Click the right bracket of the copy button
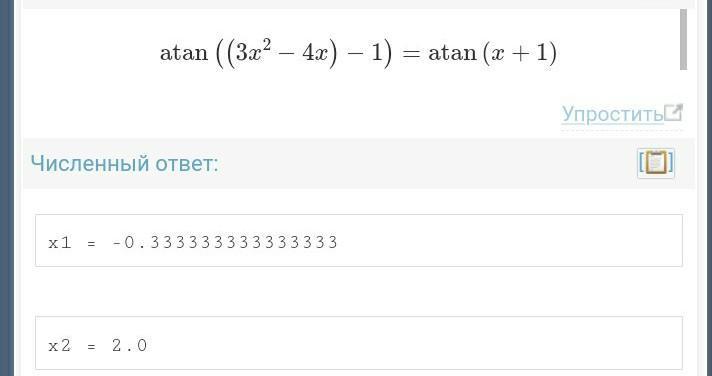This screenshot has height=376, width=712. [x=671, y=163]
